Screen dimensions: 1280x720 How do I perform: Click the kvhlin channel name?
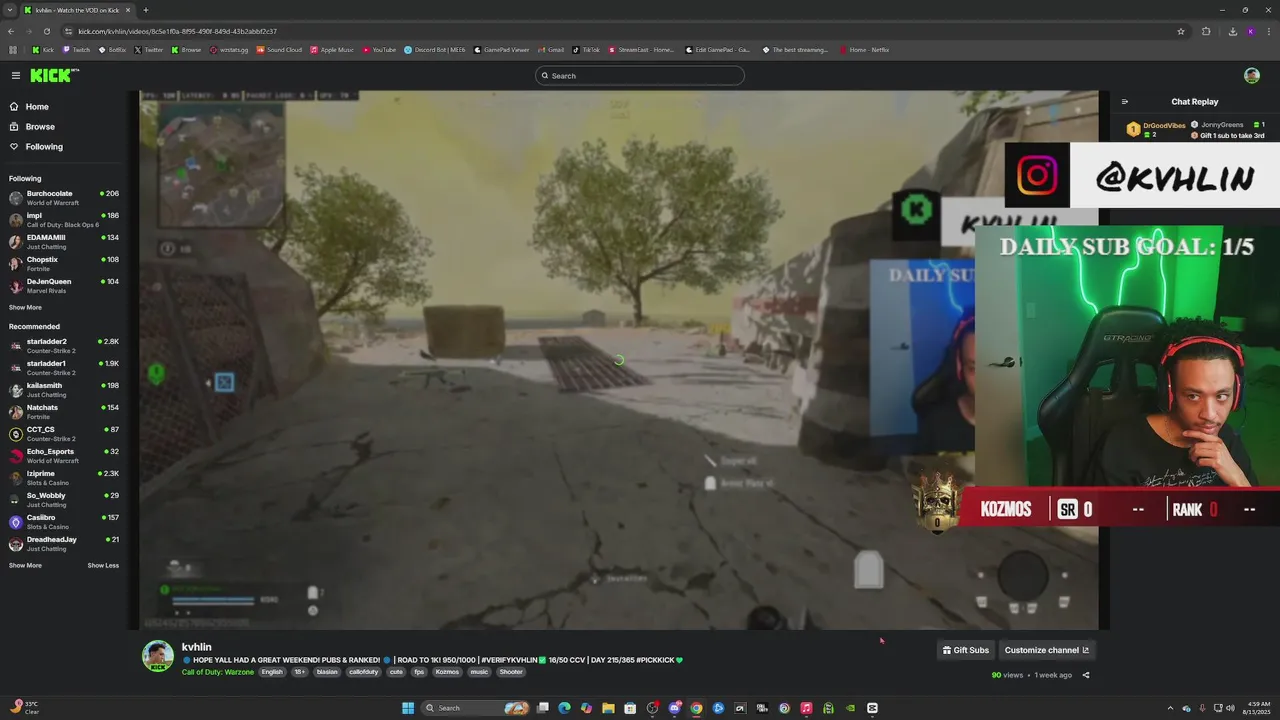(196, 647)
